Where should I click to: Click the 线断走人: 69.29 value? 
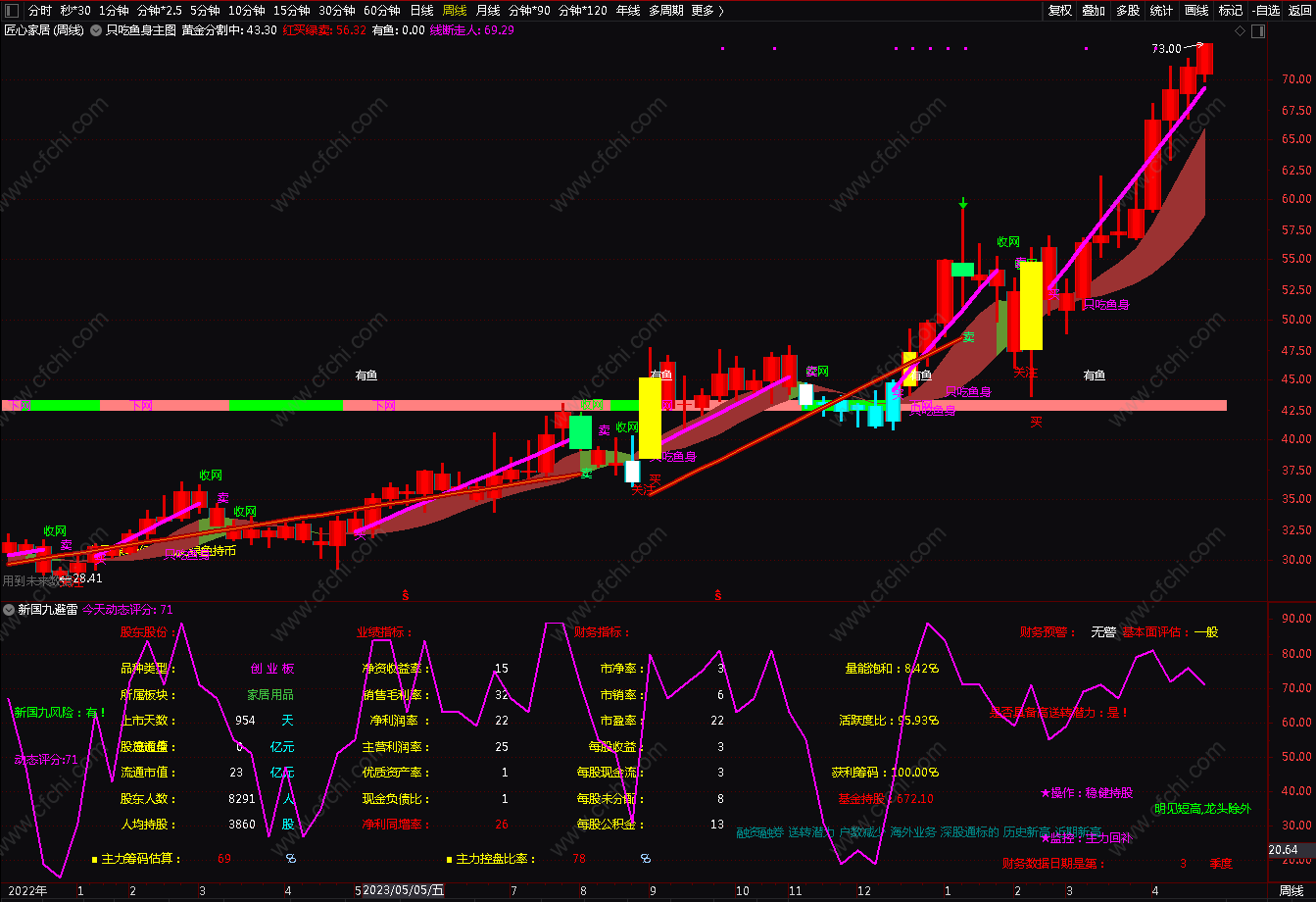[472, 30]
